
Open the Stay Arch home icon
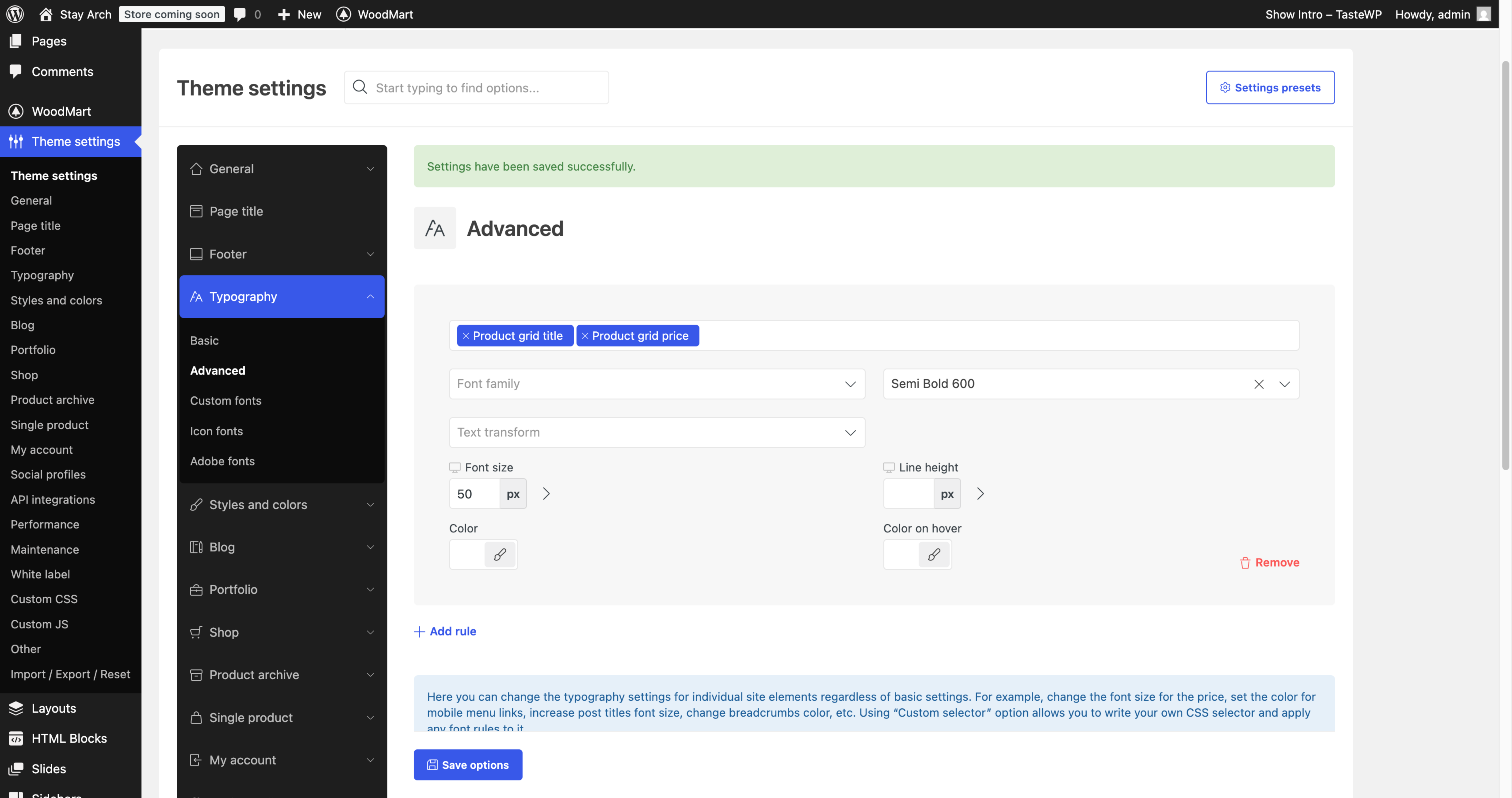click(46, 14)
